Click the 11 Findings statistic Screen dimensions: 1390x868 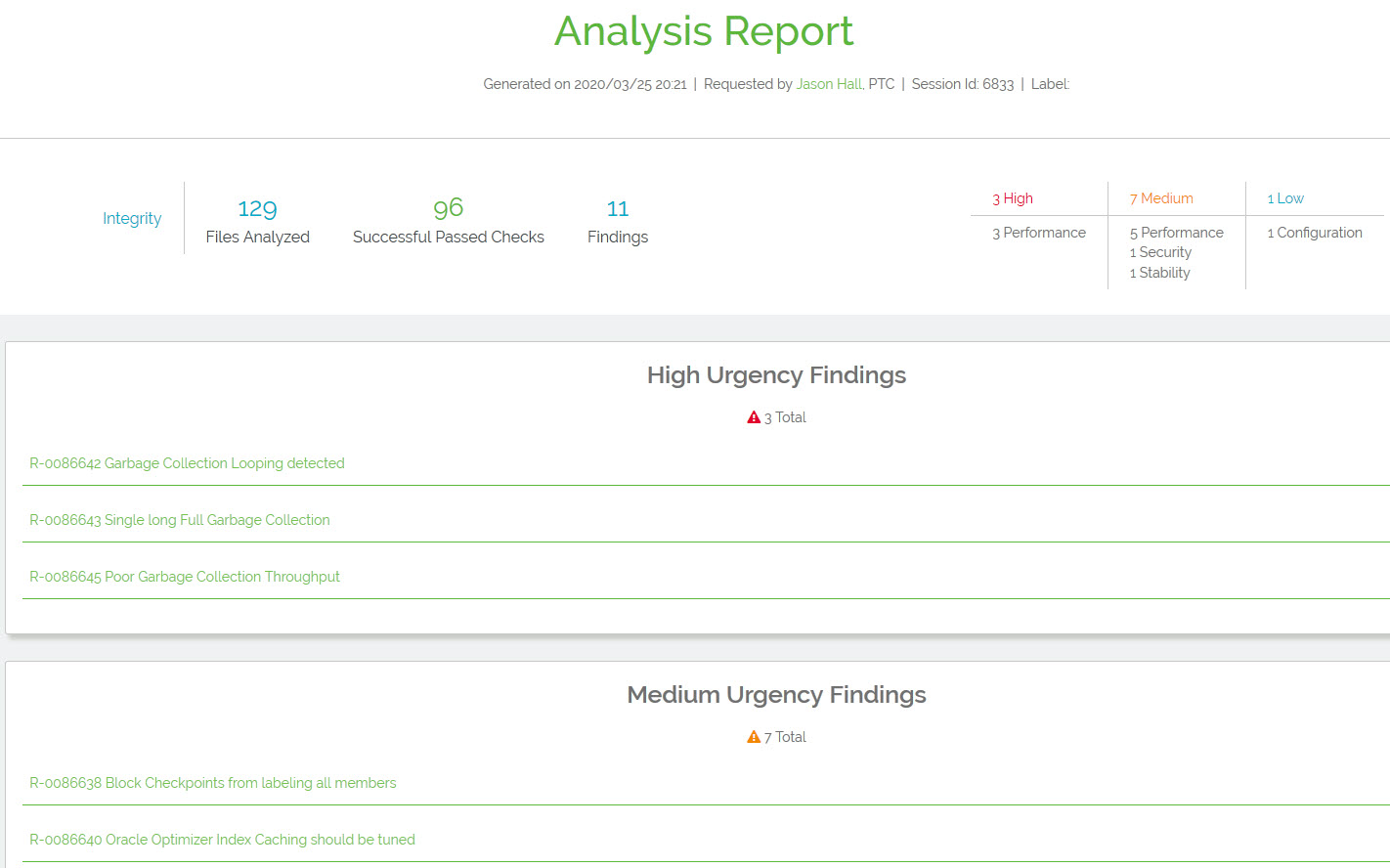(618, 219)
